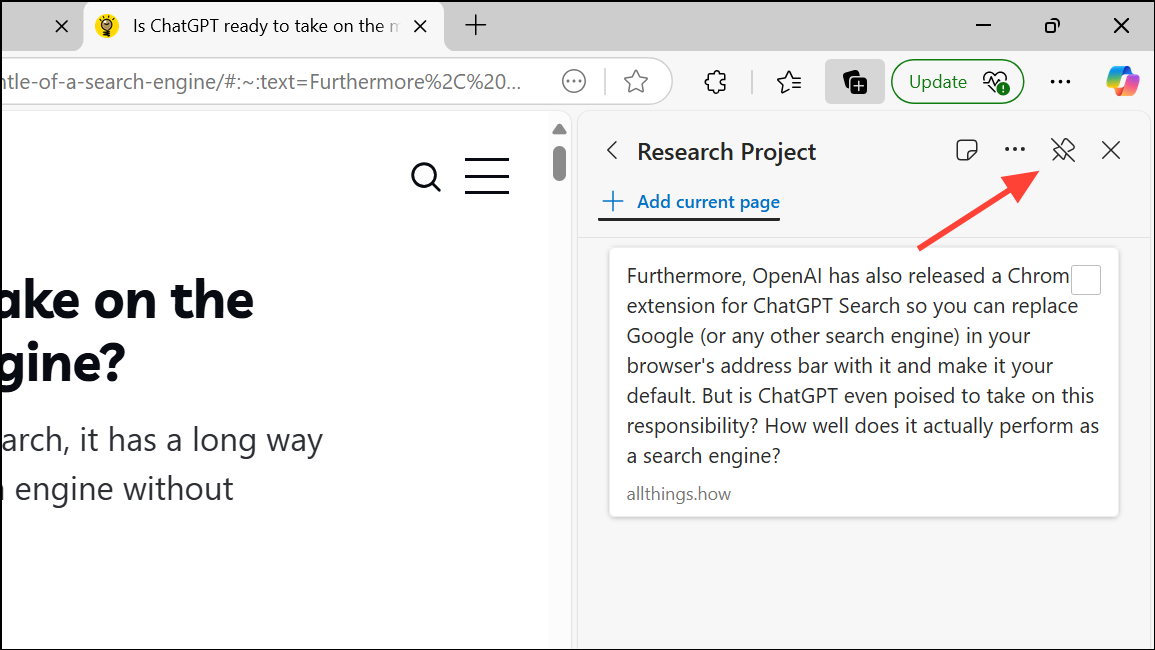Open the website search magnifier
The height and width of the screenshot is (650, 1155).
click(426, 177)
